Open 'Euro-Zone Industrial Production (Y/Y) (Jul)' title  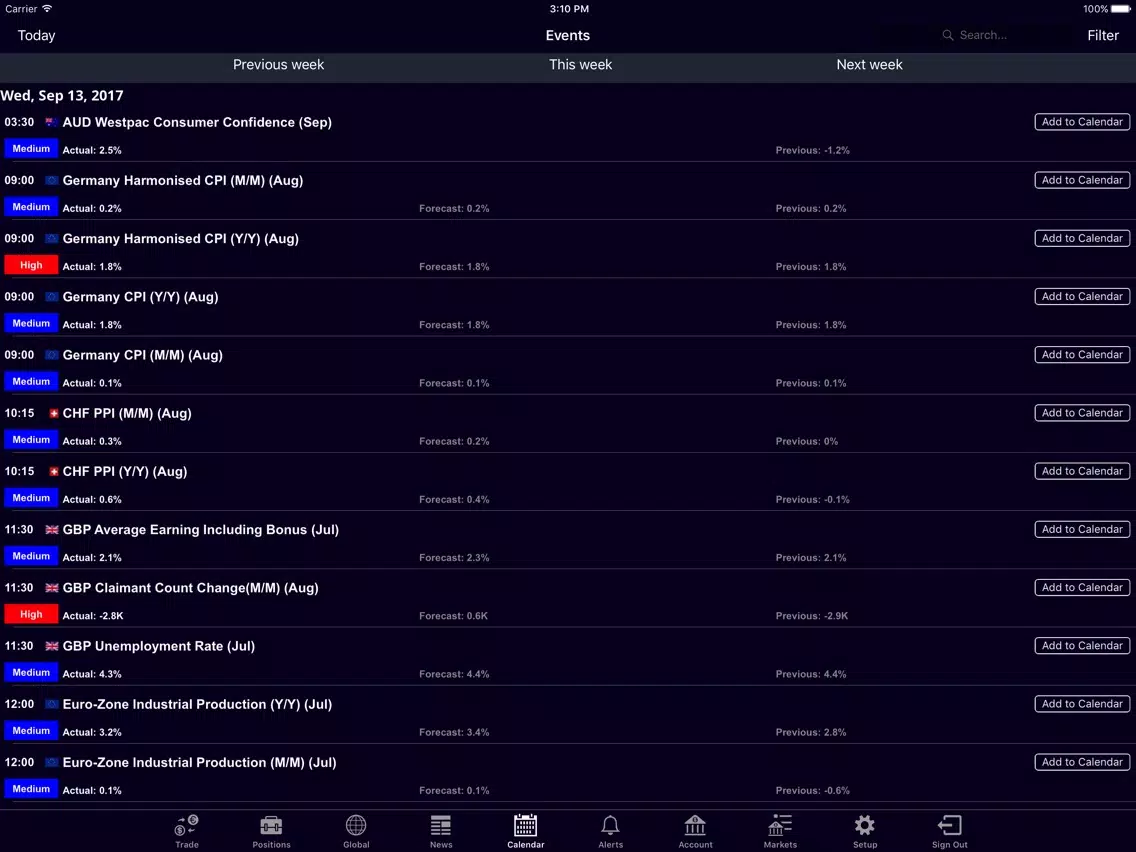pyautogui.click(x=197, y=704)
